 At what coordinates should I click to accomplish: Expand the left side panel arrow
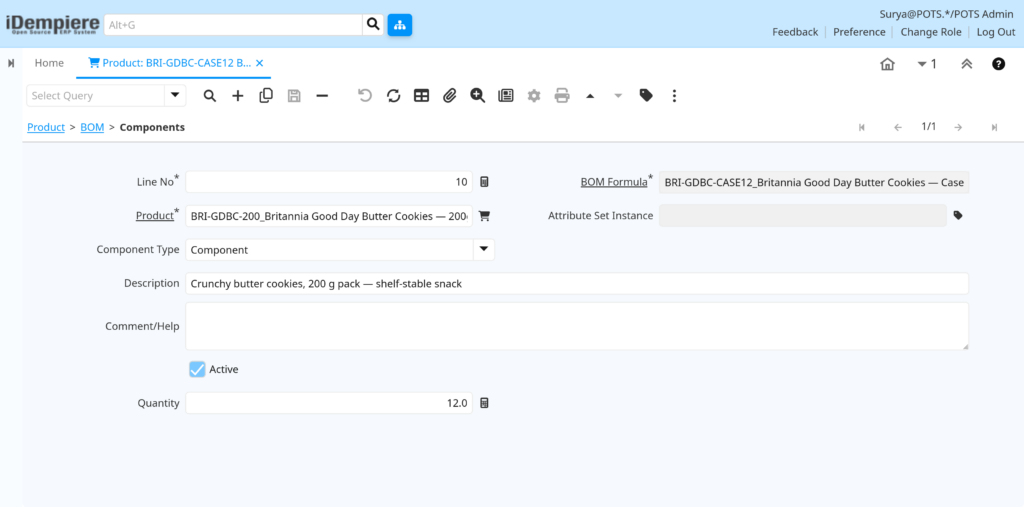pyautogui.click(x=11, y=63)
